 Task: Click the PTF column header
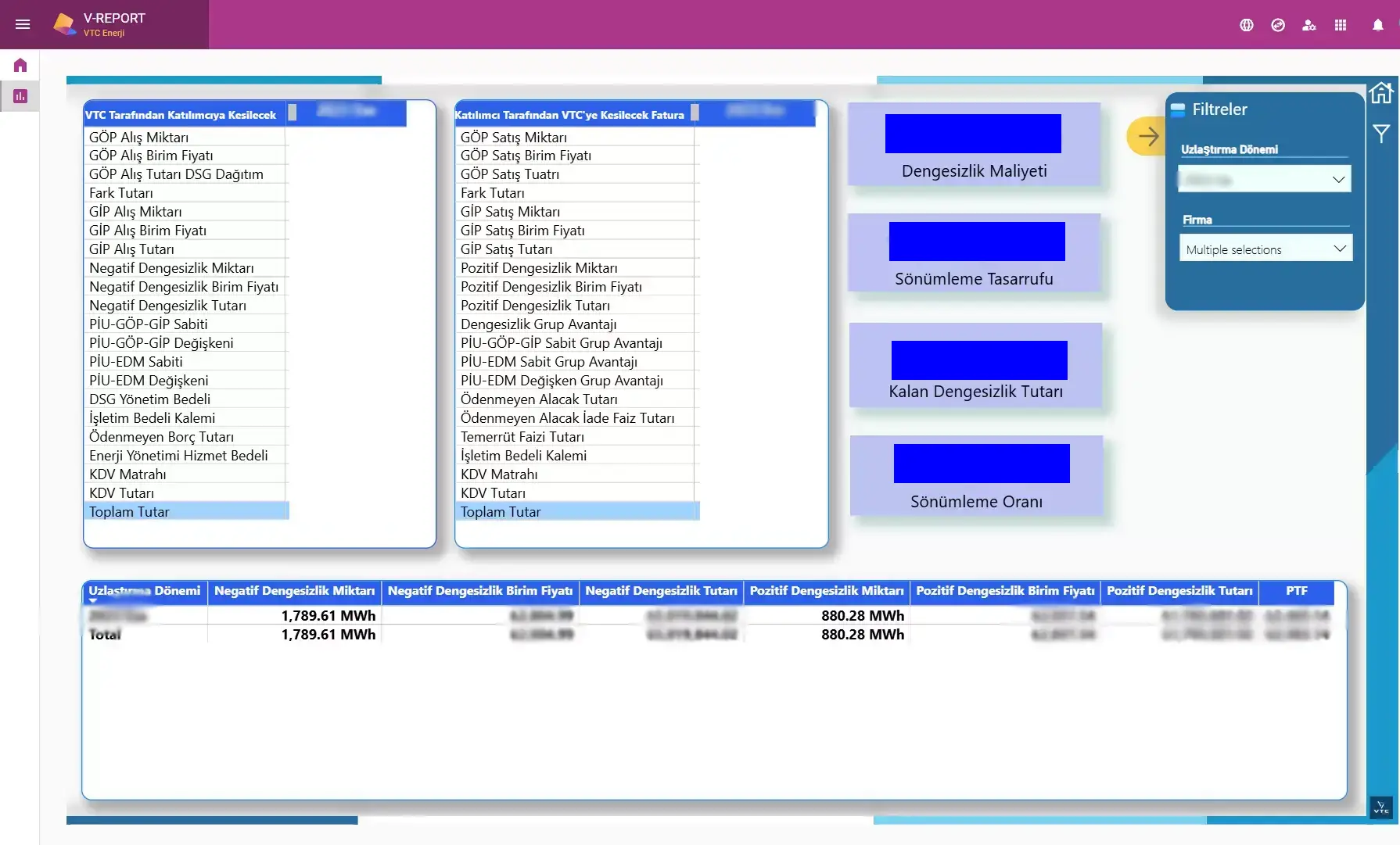click(x=1296, y=591)
